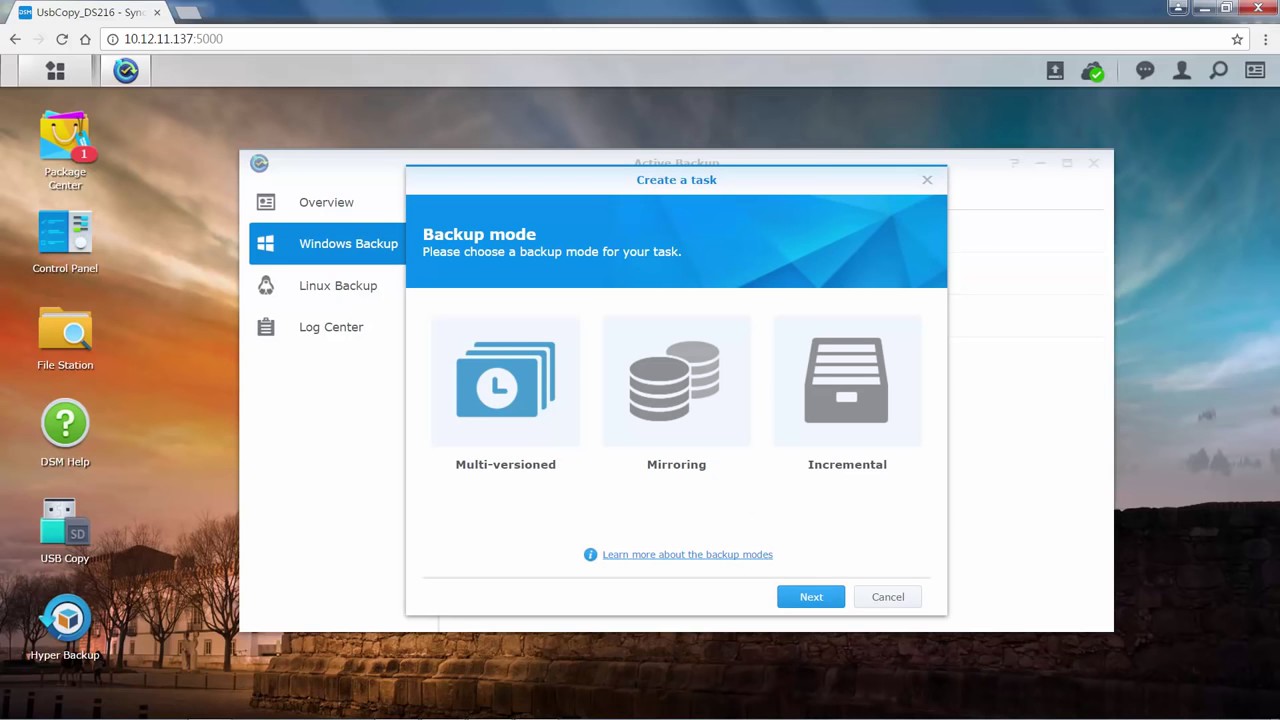Open the DSM search magnifier icon
1280x720 pixels.
(1218, 71)
